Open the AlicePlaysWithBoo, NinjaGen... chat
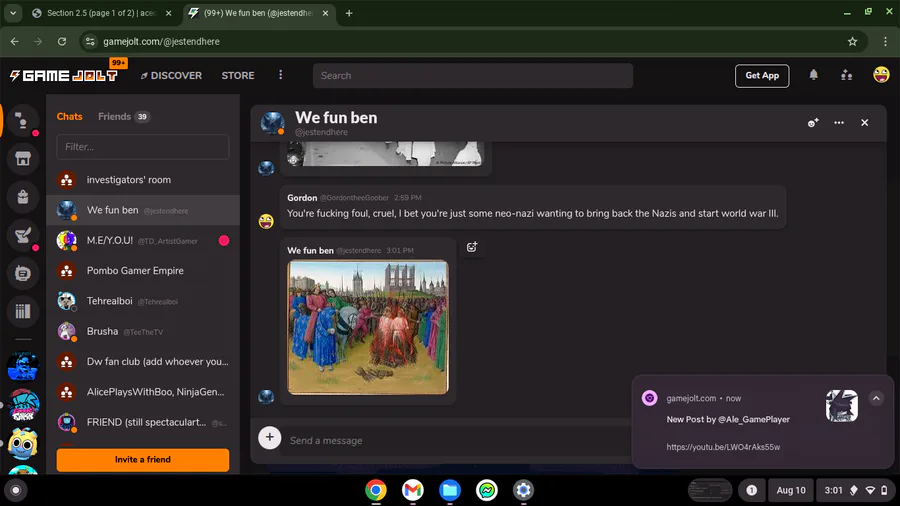900x506 pixels. point(143,392)
